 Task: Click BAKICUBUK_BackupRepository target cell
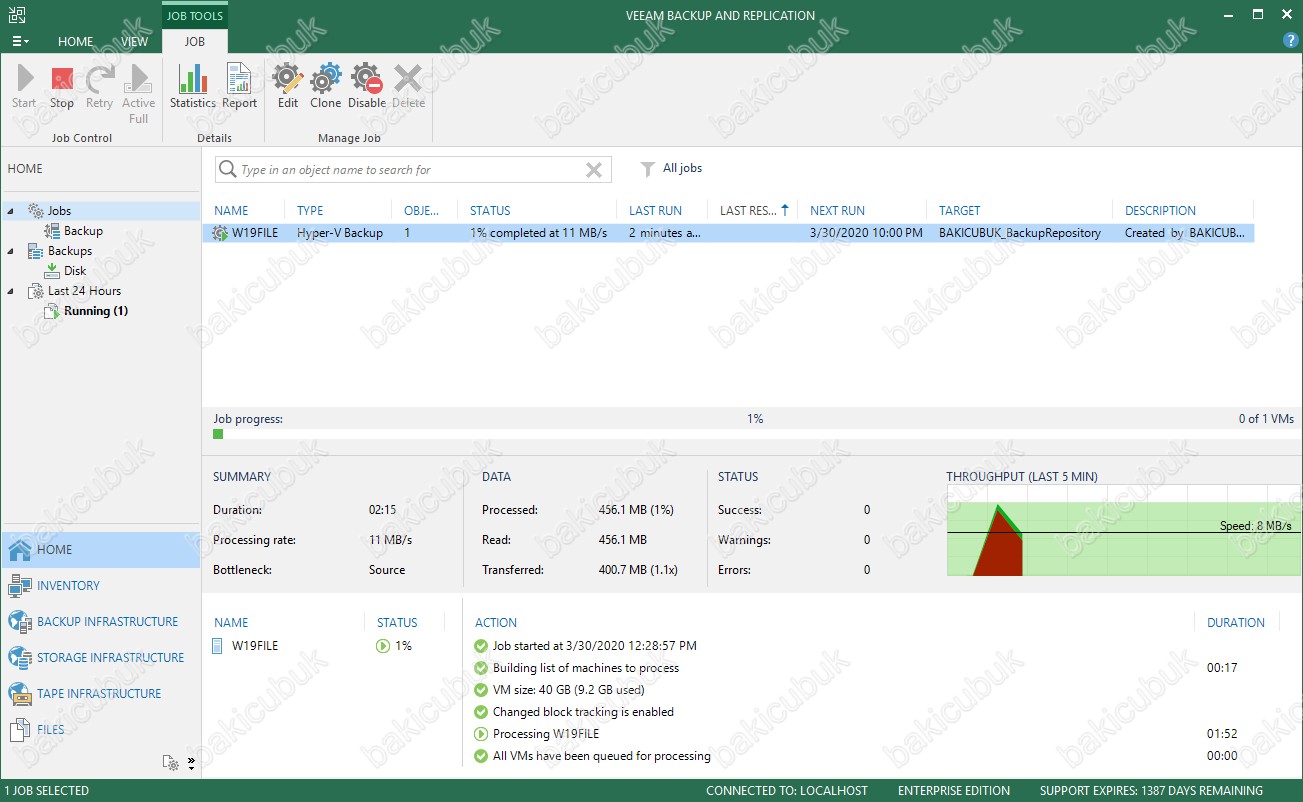pyautogui.click(x=1020, y=233)
